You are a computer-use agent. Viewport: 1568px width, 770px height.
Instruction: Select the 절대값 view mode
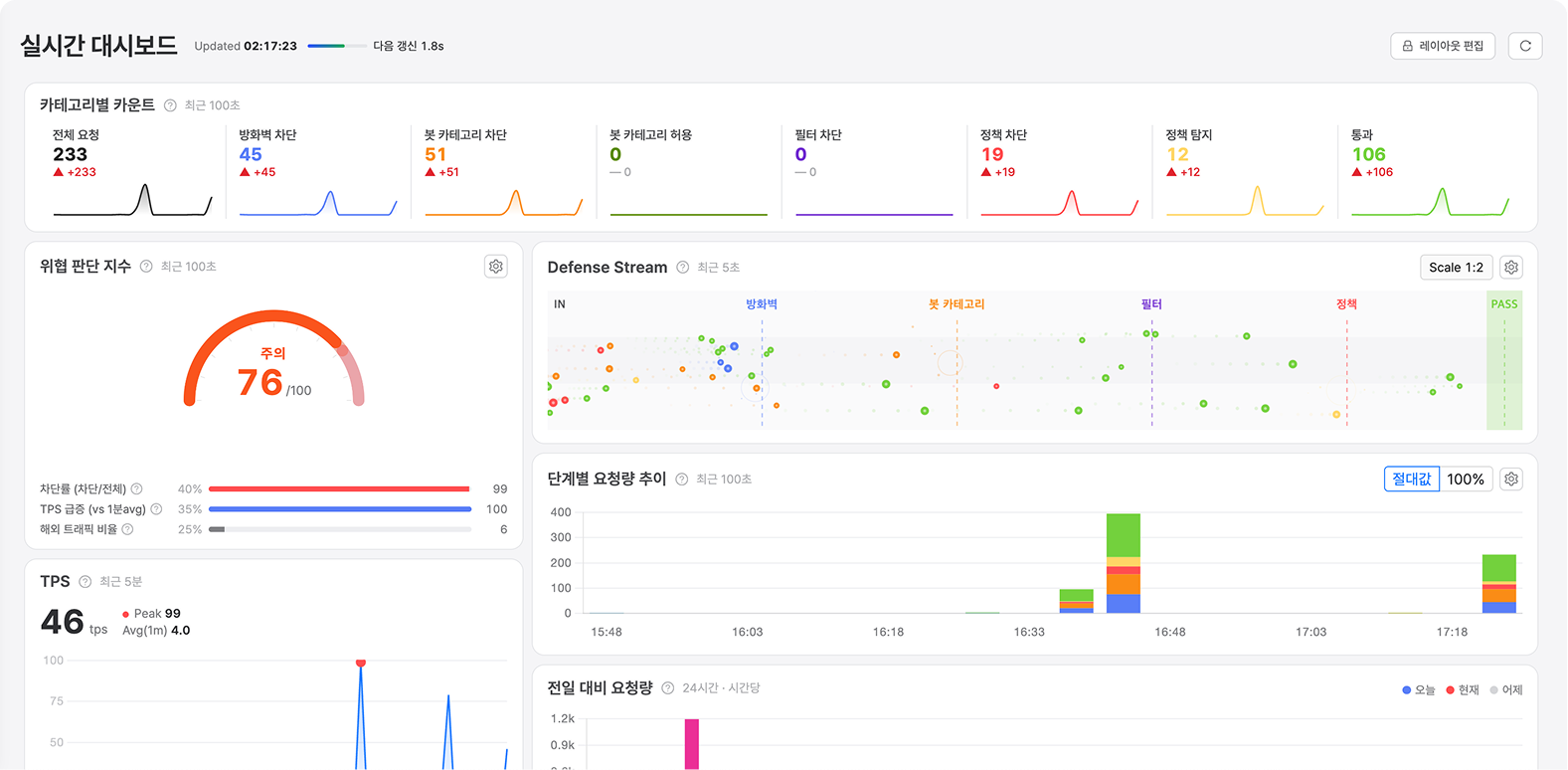pos(1412,480)
